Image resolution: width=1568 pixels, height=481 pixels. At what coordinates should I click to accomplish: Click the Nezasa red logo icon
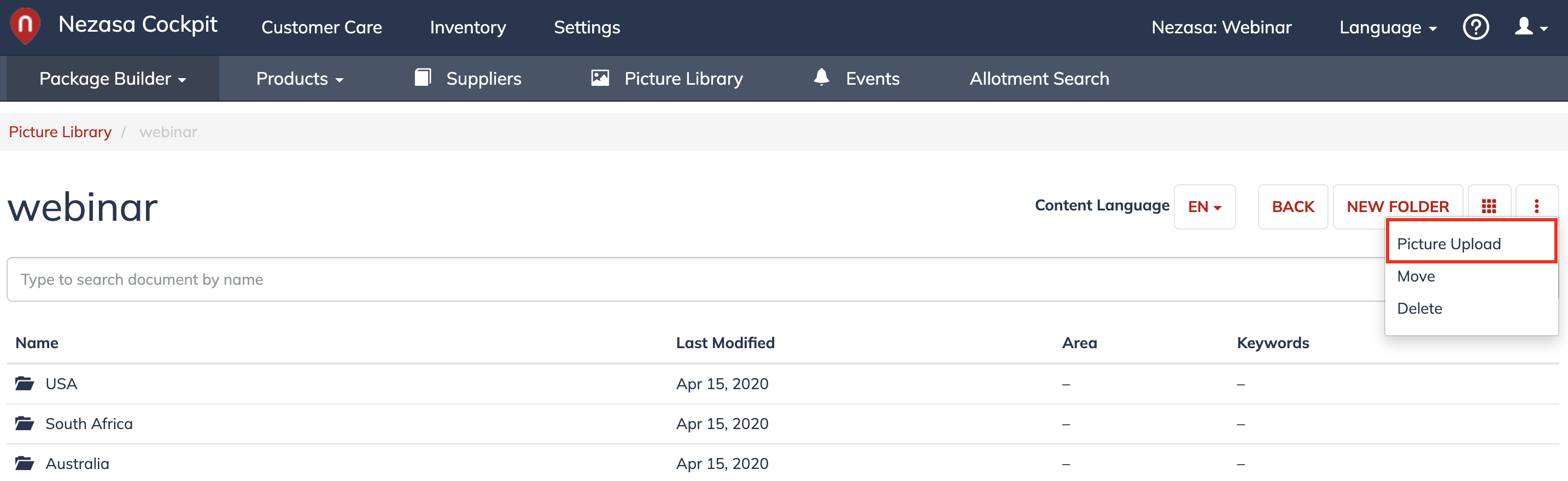(25, 26)
